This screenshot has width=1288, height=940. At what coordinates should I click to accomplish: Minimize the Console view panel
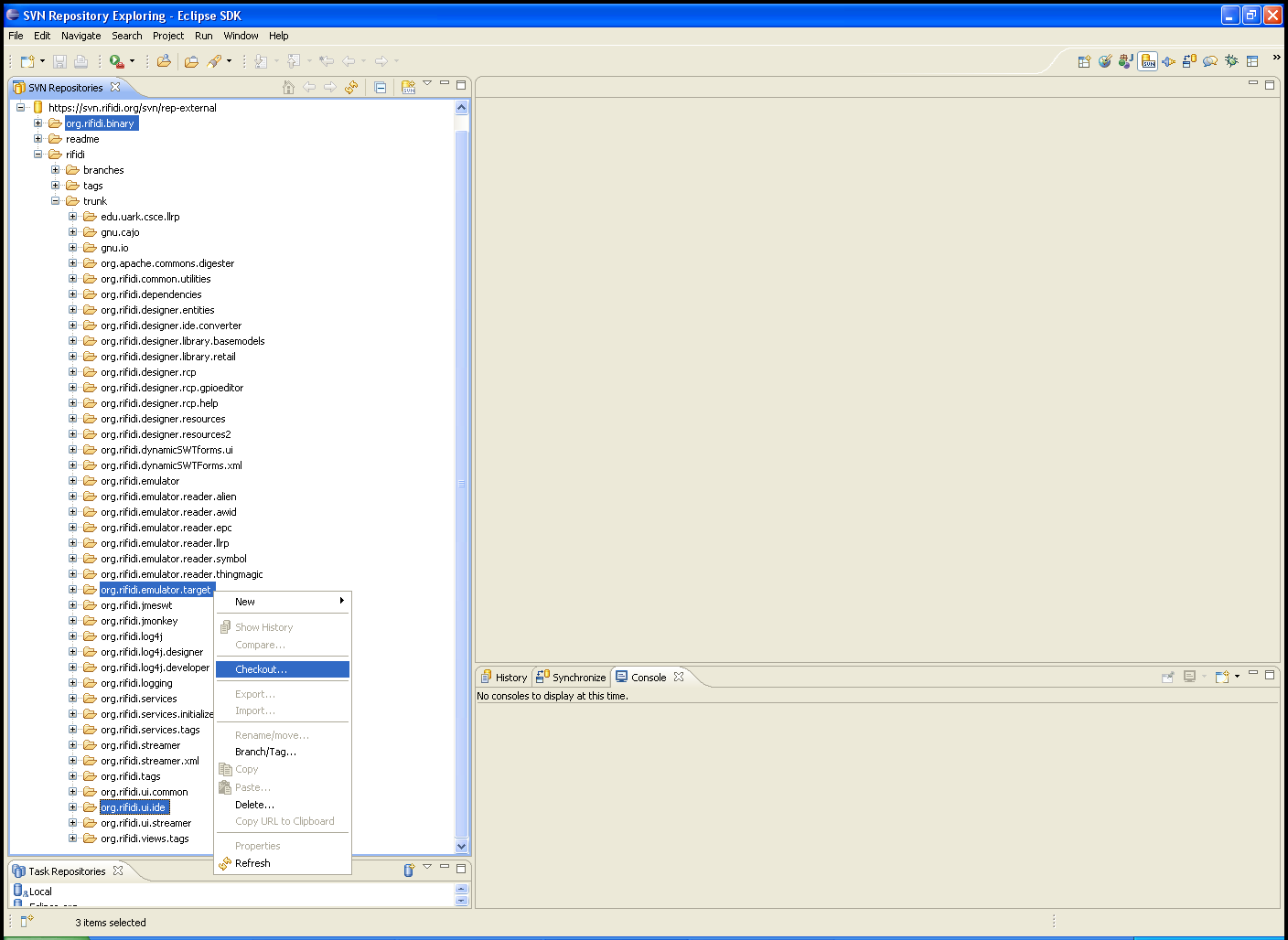pos(1253,674)
